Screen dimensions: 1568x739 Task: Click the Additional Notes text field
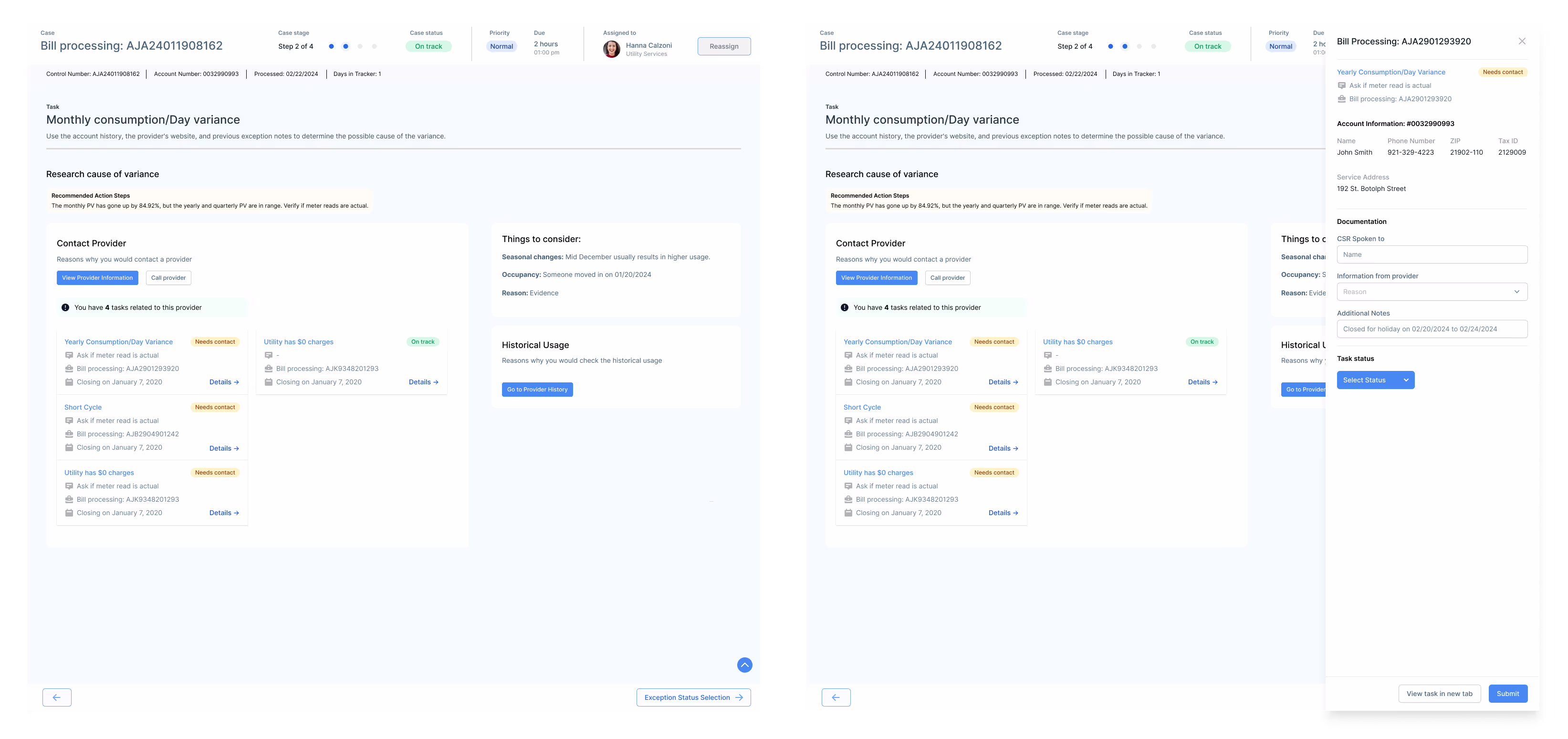1432,329
